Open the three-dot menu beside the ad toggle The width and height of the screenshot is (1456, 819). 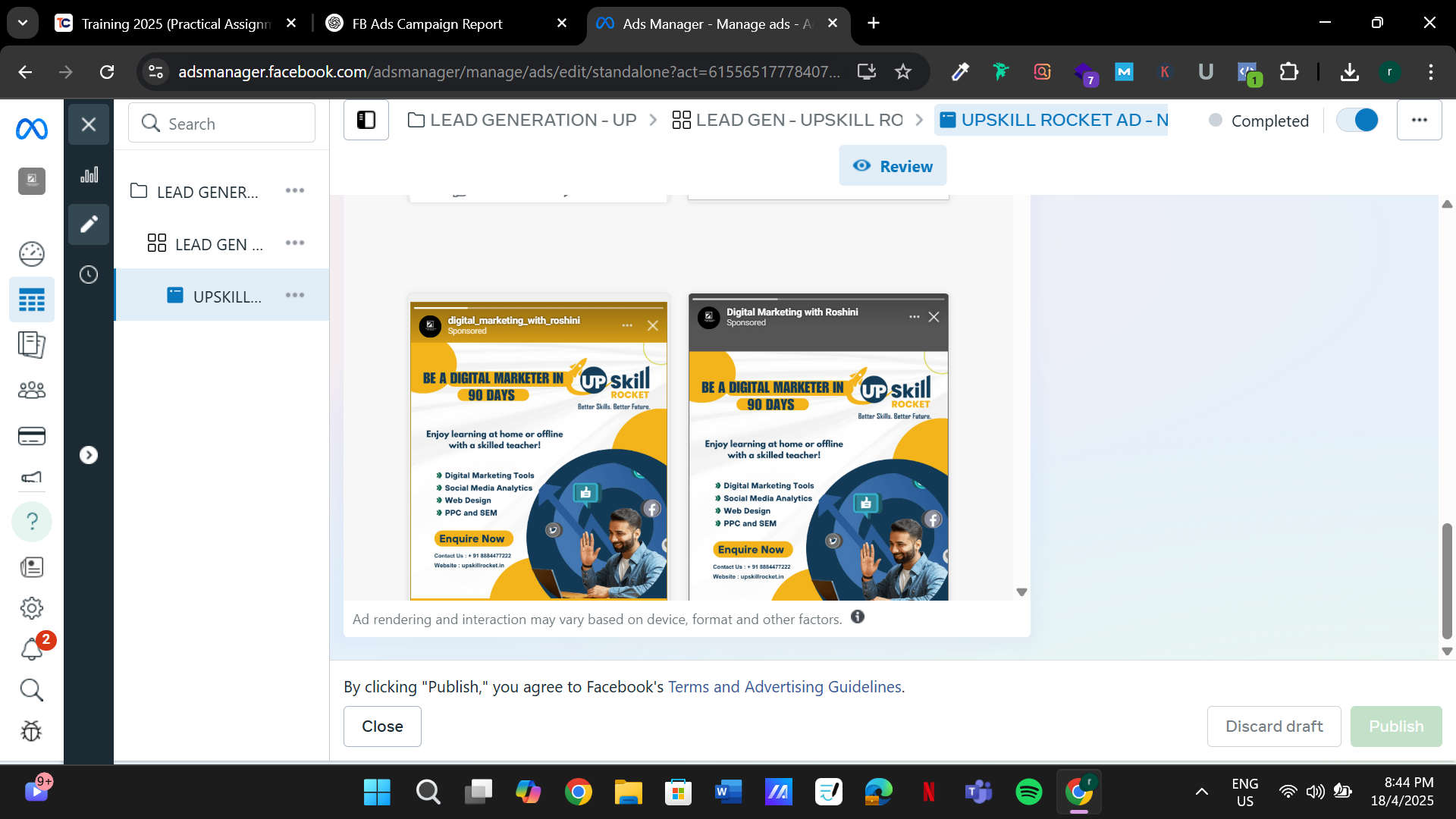(1420, 120)
